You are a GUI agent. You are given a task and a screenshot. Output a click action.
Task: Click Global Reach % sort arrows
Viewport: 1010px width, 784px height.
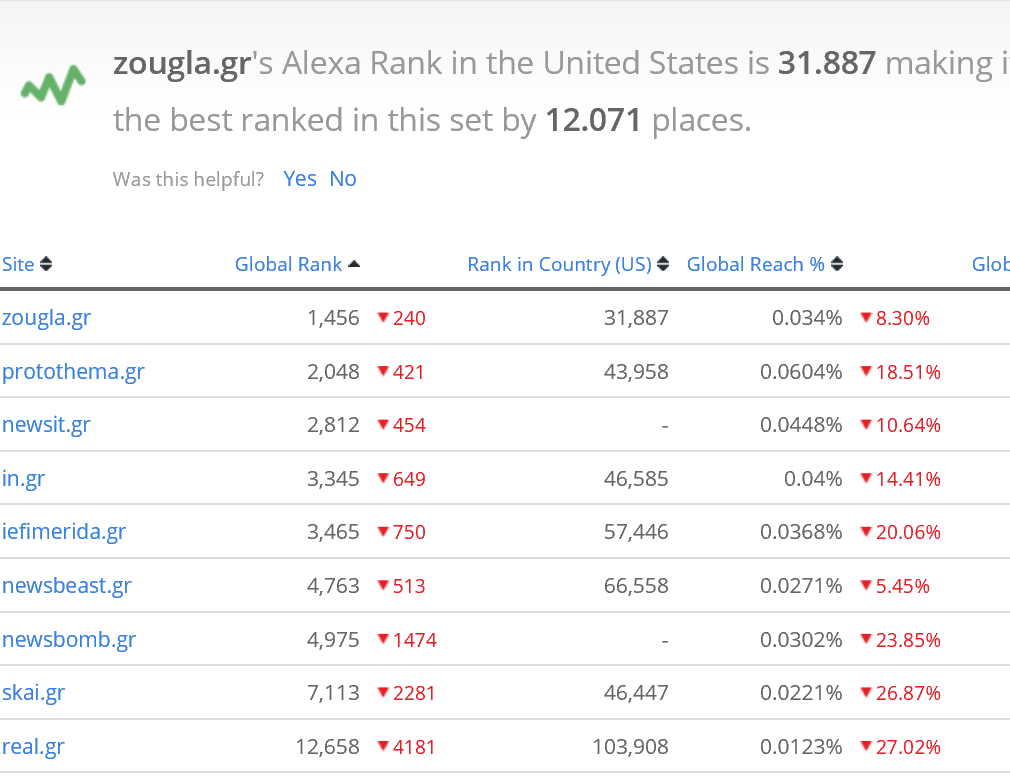point(837,265)
